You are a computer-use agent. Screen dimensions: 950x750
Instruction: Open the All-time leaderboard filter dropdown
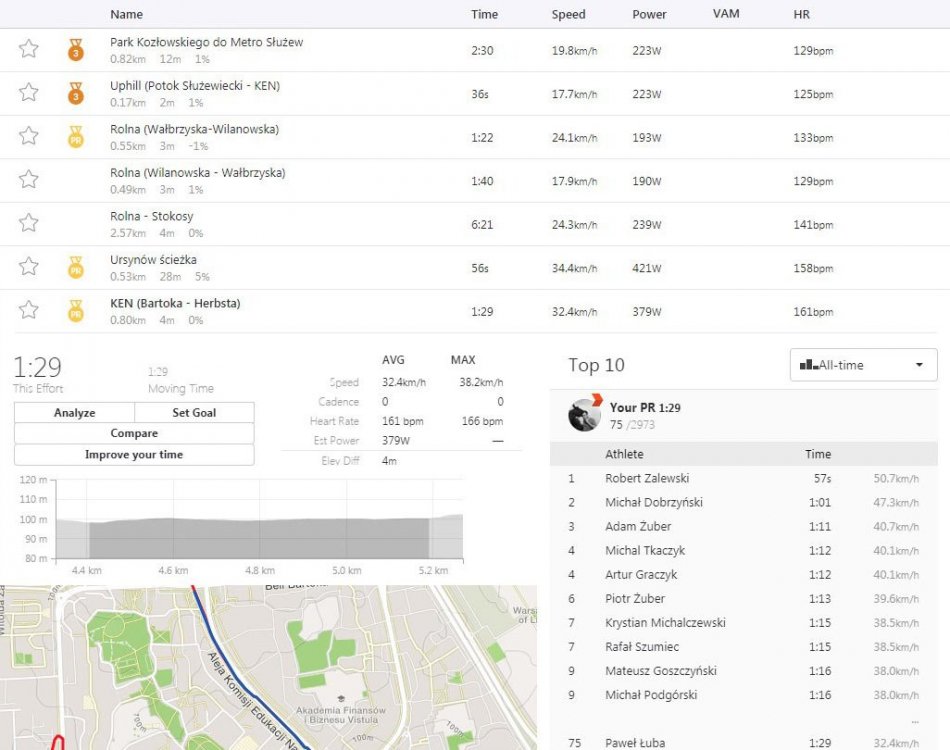click(x=863, y=365)
